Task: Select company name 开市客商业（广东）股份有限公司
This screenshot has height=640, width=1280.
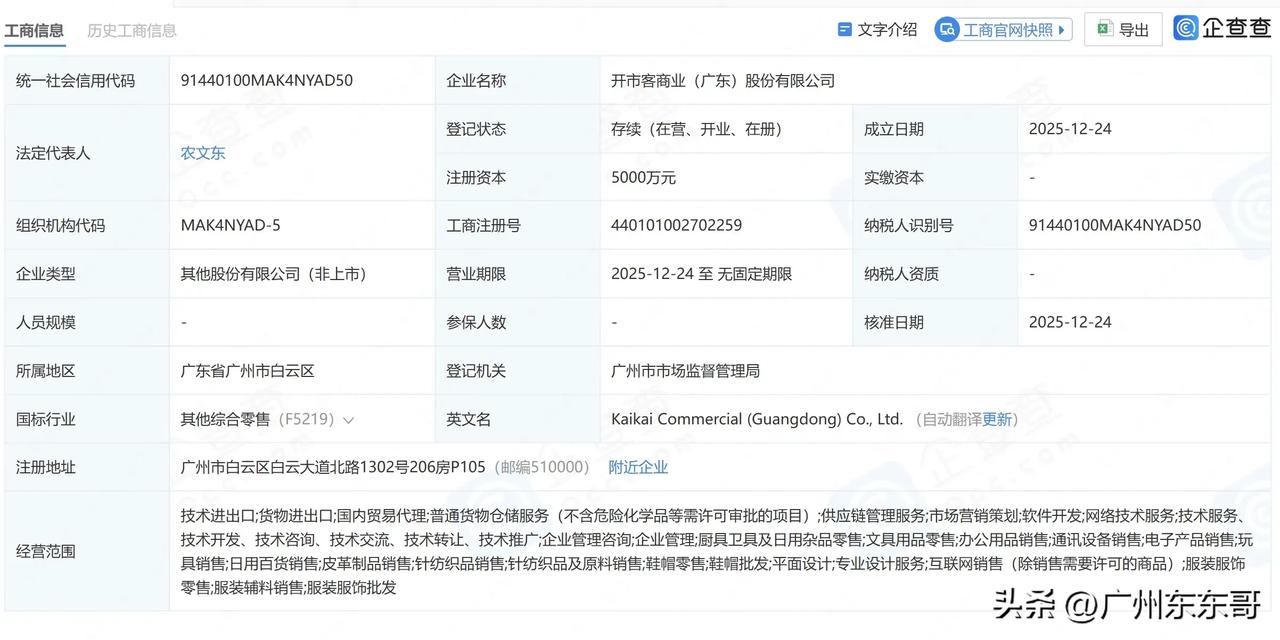Action: pyautogui.click(x=723, y=80)
